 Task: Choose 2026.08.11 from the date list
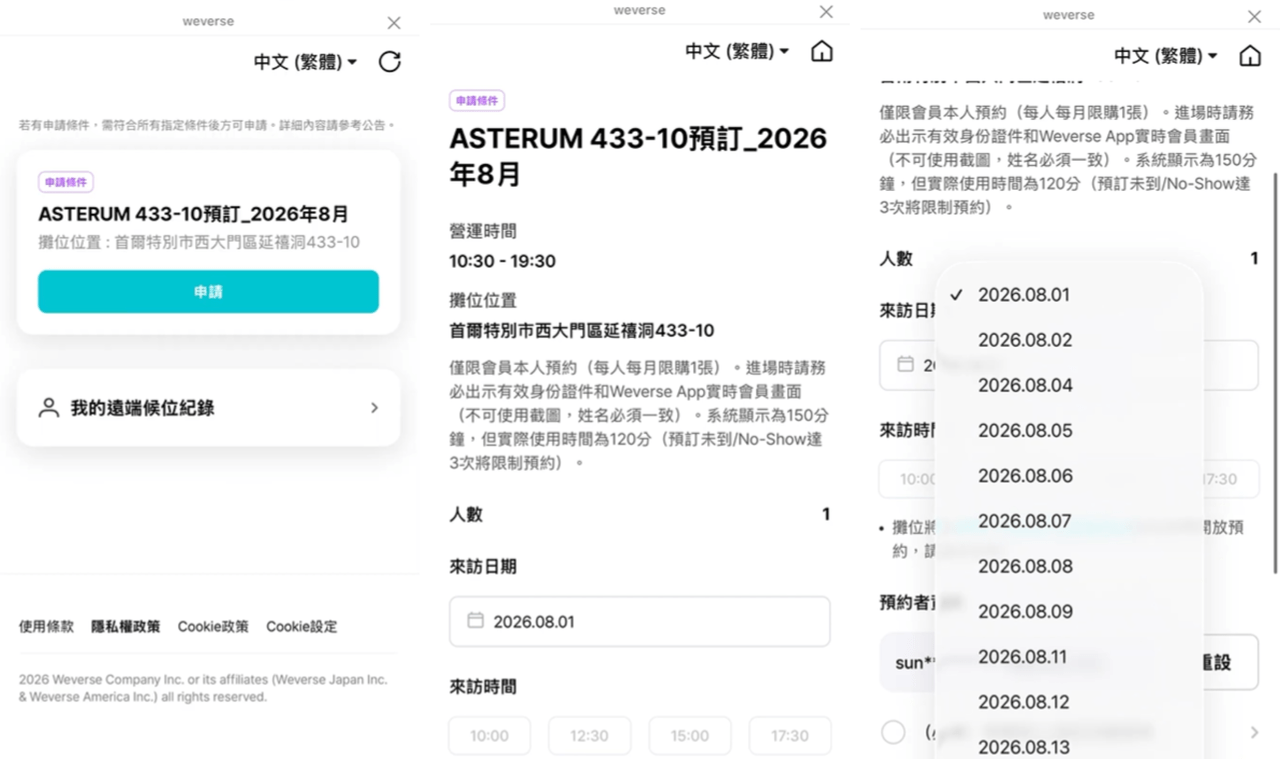click(x=1069, y=657)
